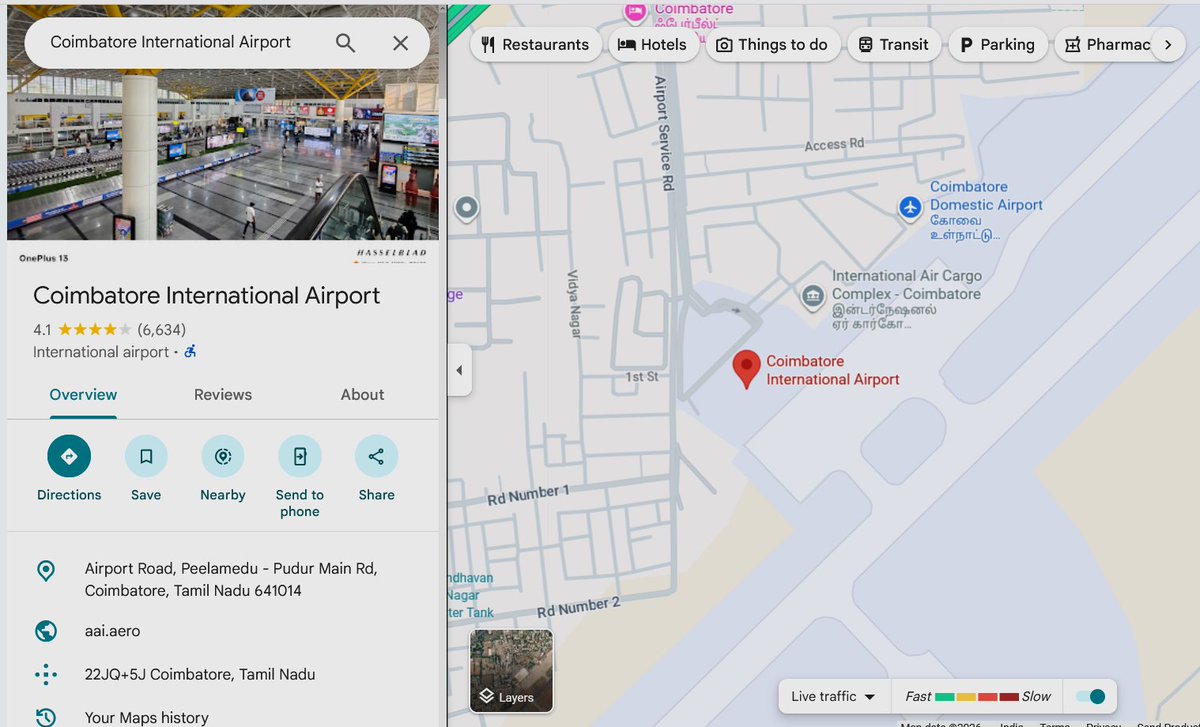The image size is (1200, 727).
Task: Filter map by Things to do
Action: tap(772, 44)
